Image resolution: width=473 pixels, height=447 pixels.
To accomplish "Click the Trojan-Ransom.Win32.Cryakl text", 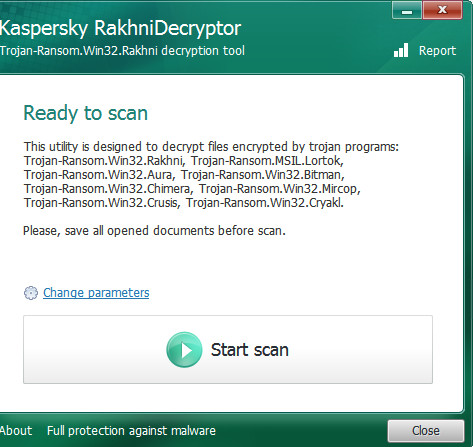I will (x=265, y=203).
